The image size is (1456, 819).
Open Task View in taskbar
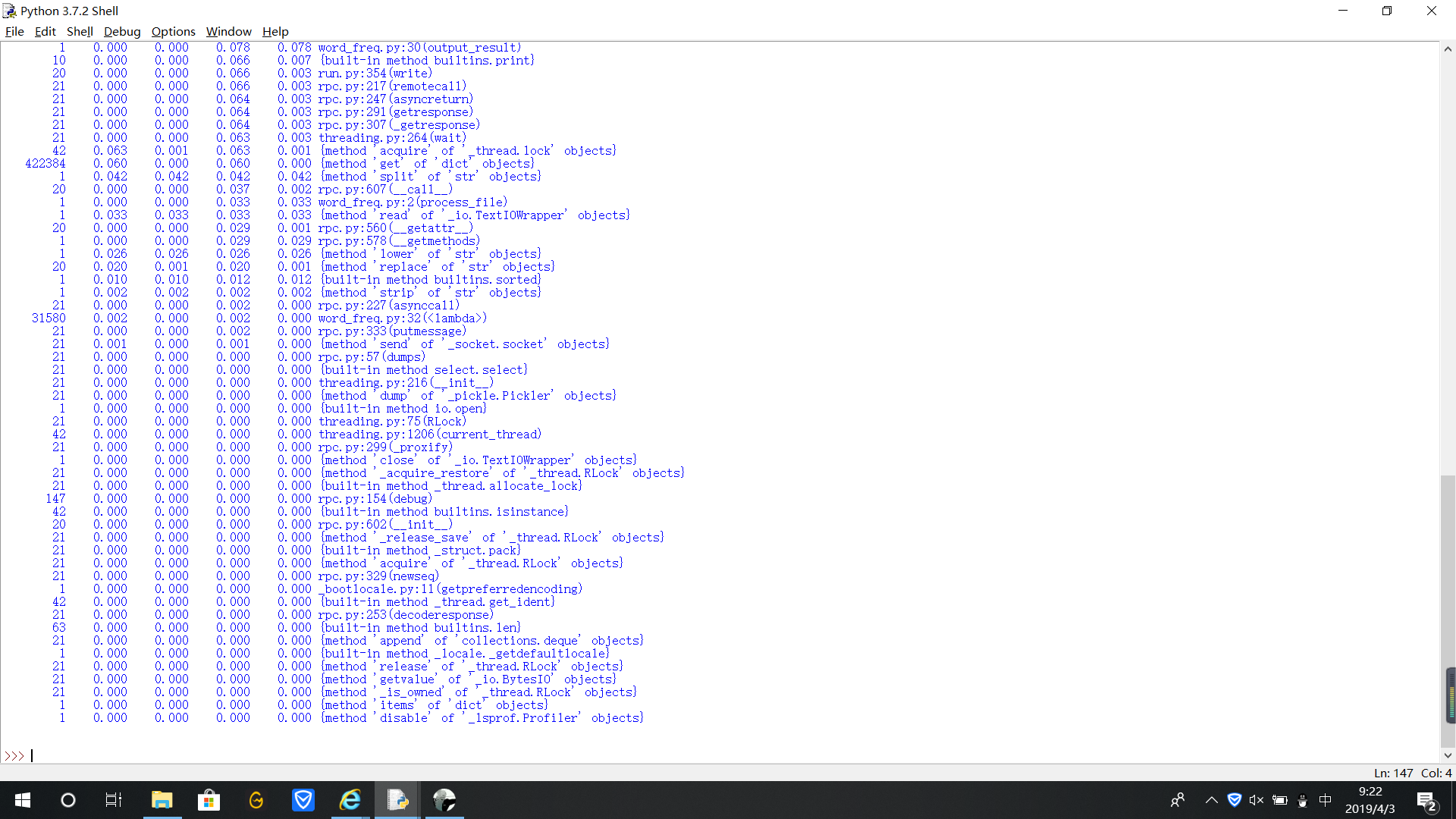114,800
